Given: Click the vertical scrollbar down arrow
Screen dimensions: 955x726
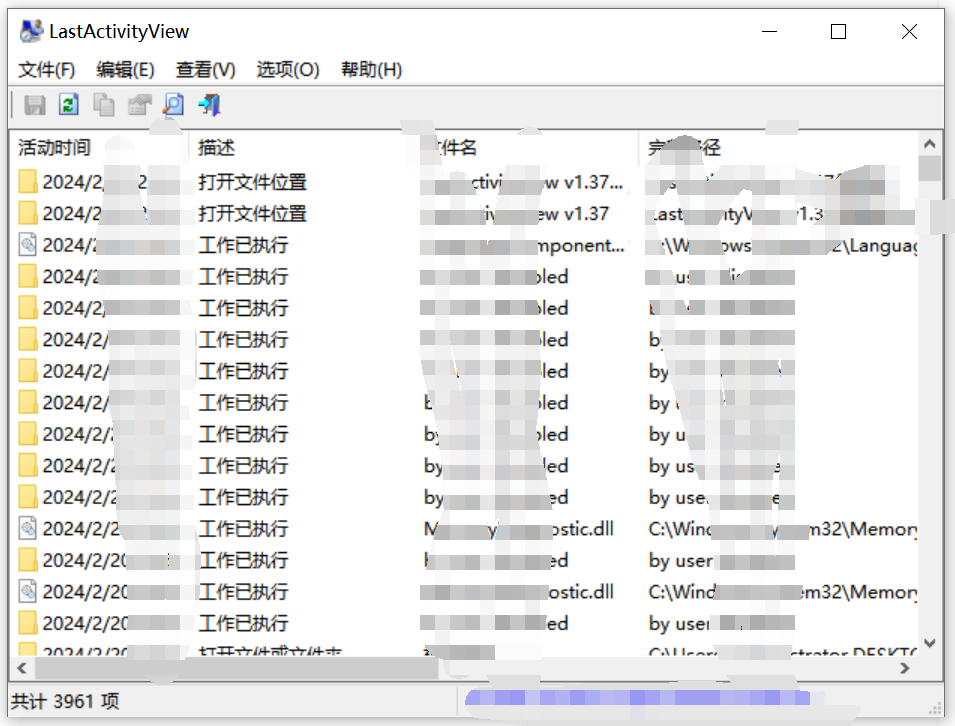Looking at the screenshot, I should (930, 643).
